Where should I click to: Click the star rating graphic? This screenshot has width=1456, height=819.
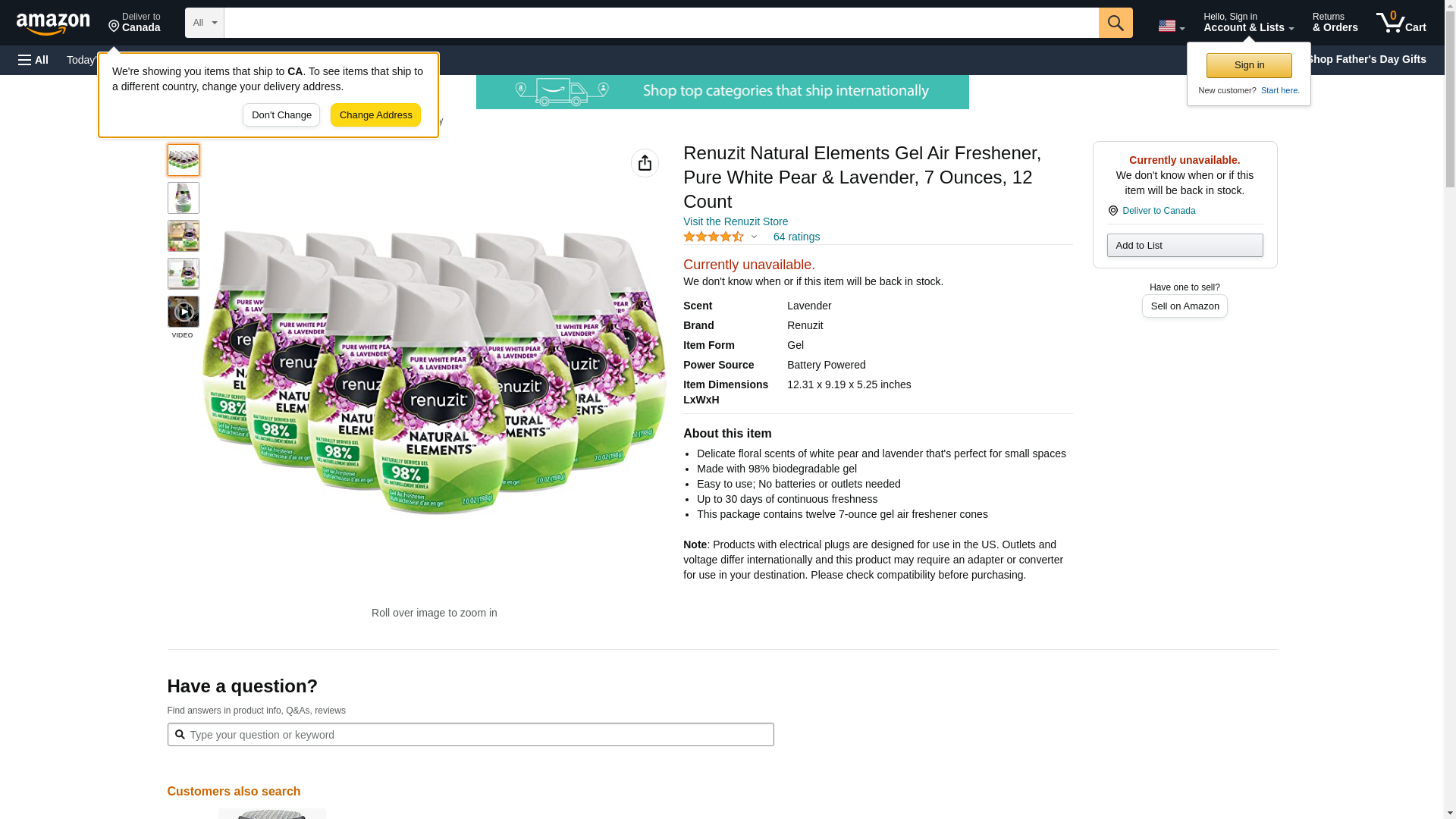coord(713,237)
